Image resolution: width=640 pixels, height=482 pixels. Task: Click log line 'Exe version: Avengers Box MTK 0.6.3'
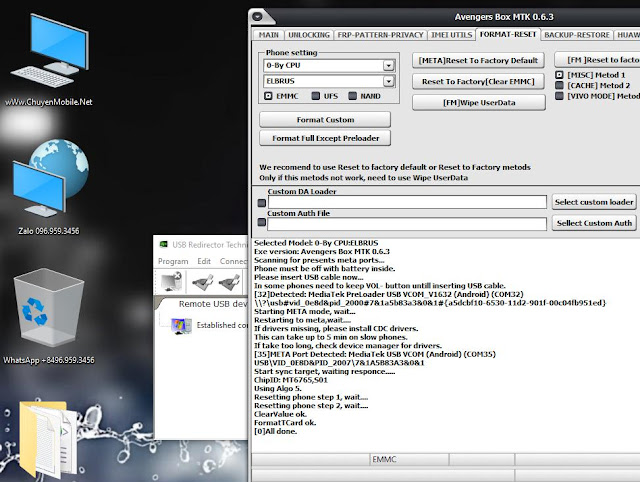point(322,251)
